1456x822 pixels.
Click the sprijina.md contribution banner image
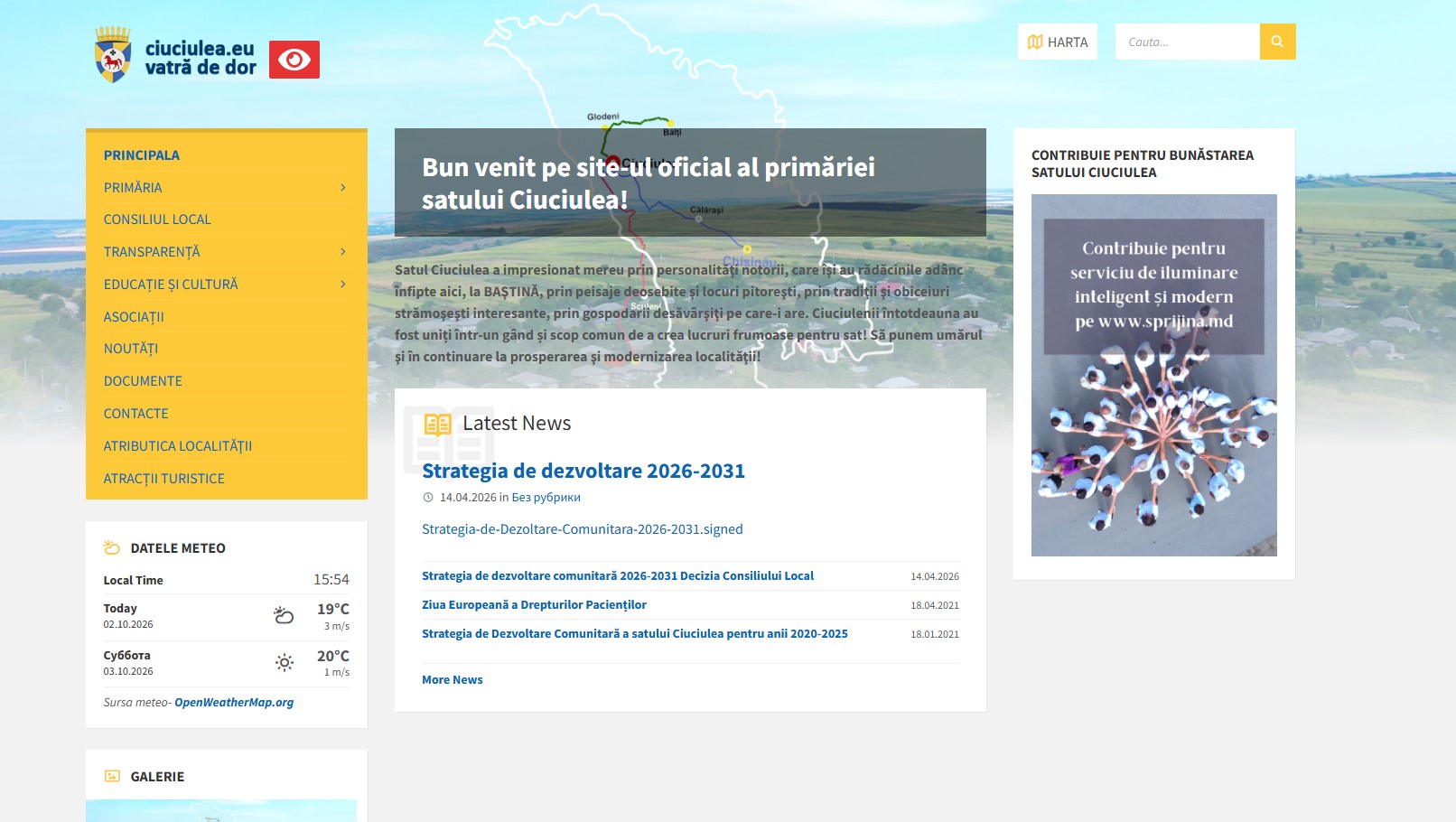[1154, 375]
